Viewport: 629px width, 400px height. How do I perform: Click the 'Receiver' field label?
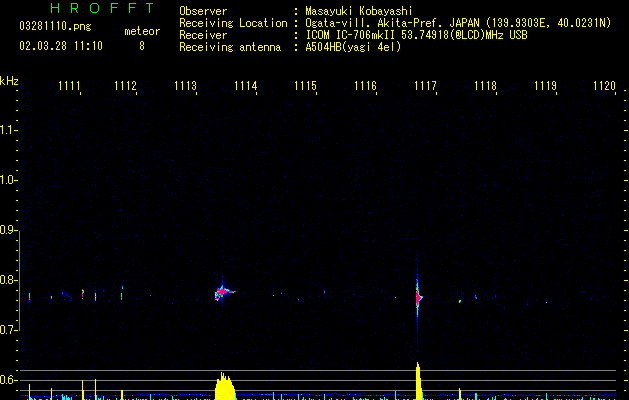click(203, 35)
